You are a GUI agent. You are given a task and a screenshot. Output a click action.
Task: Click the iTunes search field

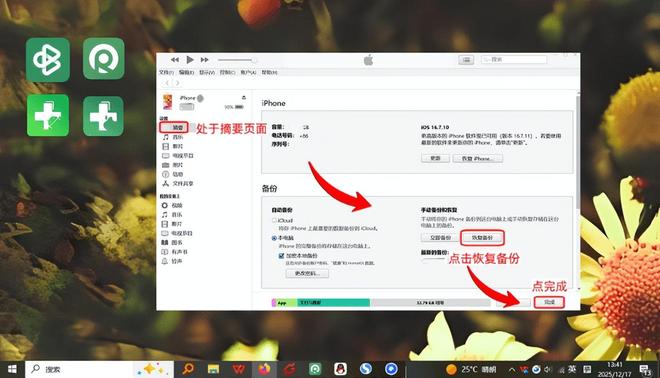pos(514,60)
